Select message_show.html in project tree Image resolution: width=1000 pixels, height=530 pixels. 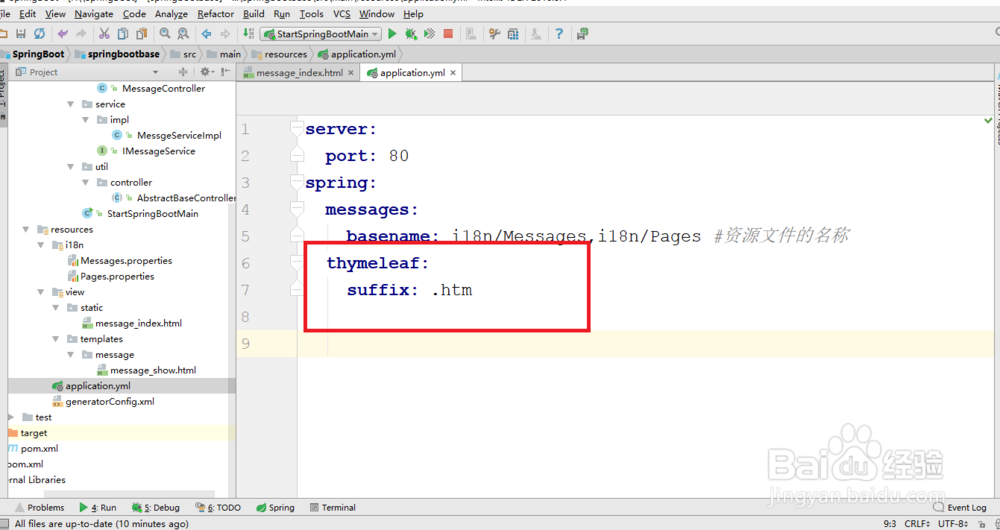(153, 370)
